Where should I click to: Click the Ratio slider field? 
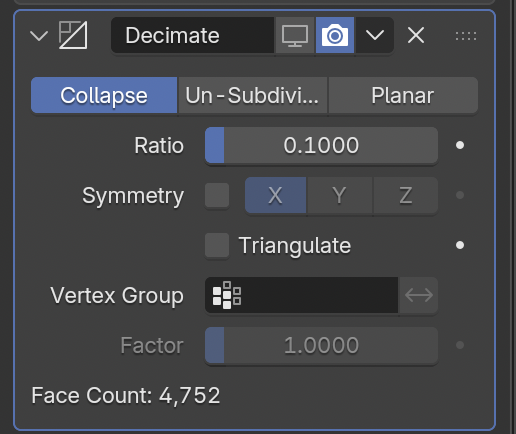[321, 145]
